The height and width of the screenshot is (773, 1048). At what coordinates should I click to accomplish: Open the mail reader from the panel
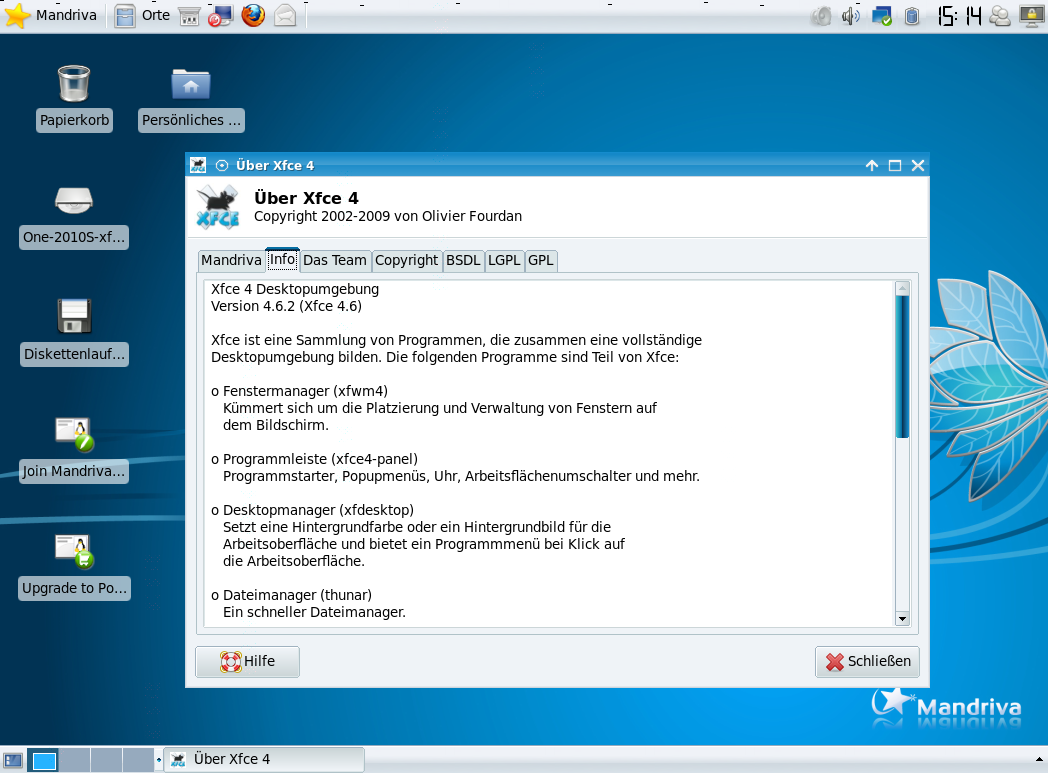click(285, 15)
